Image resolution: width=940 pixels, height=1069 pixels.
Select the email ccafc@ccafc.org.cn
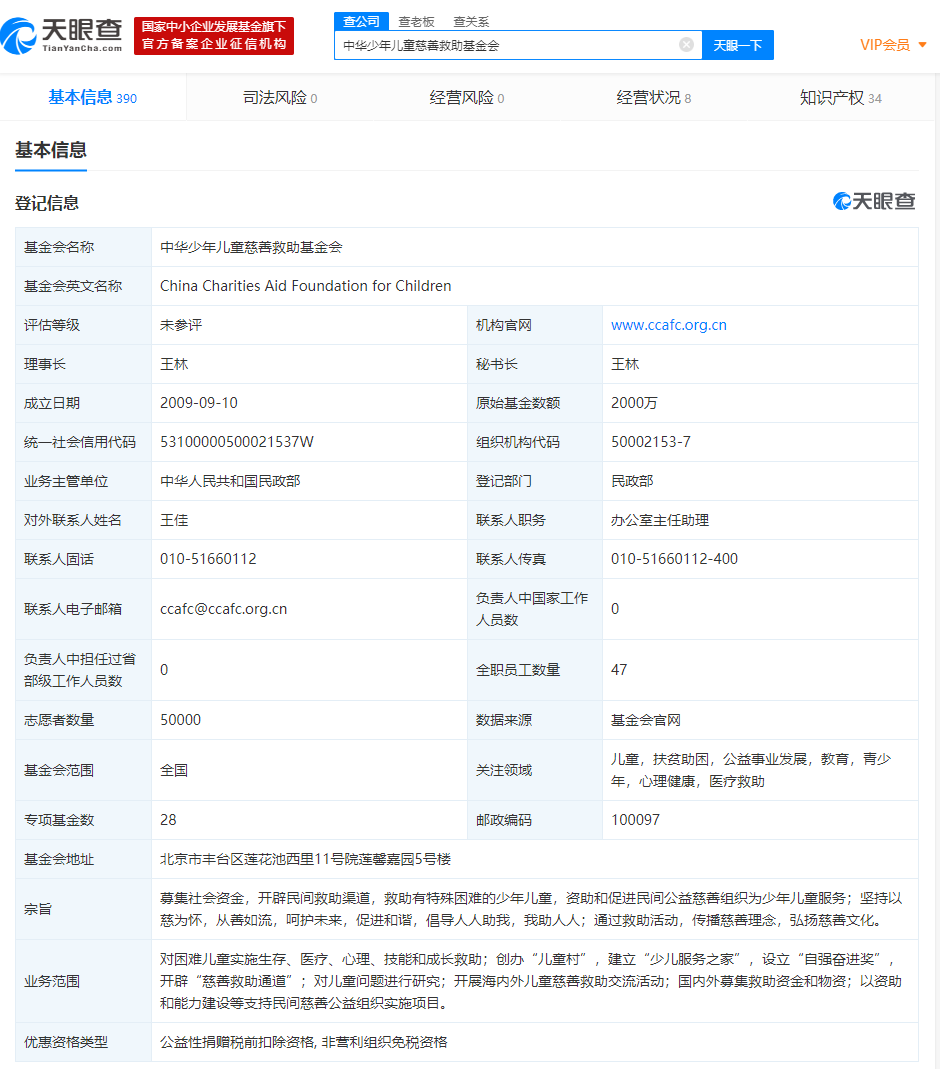pos(224,609)
